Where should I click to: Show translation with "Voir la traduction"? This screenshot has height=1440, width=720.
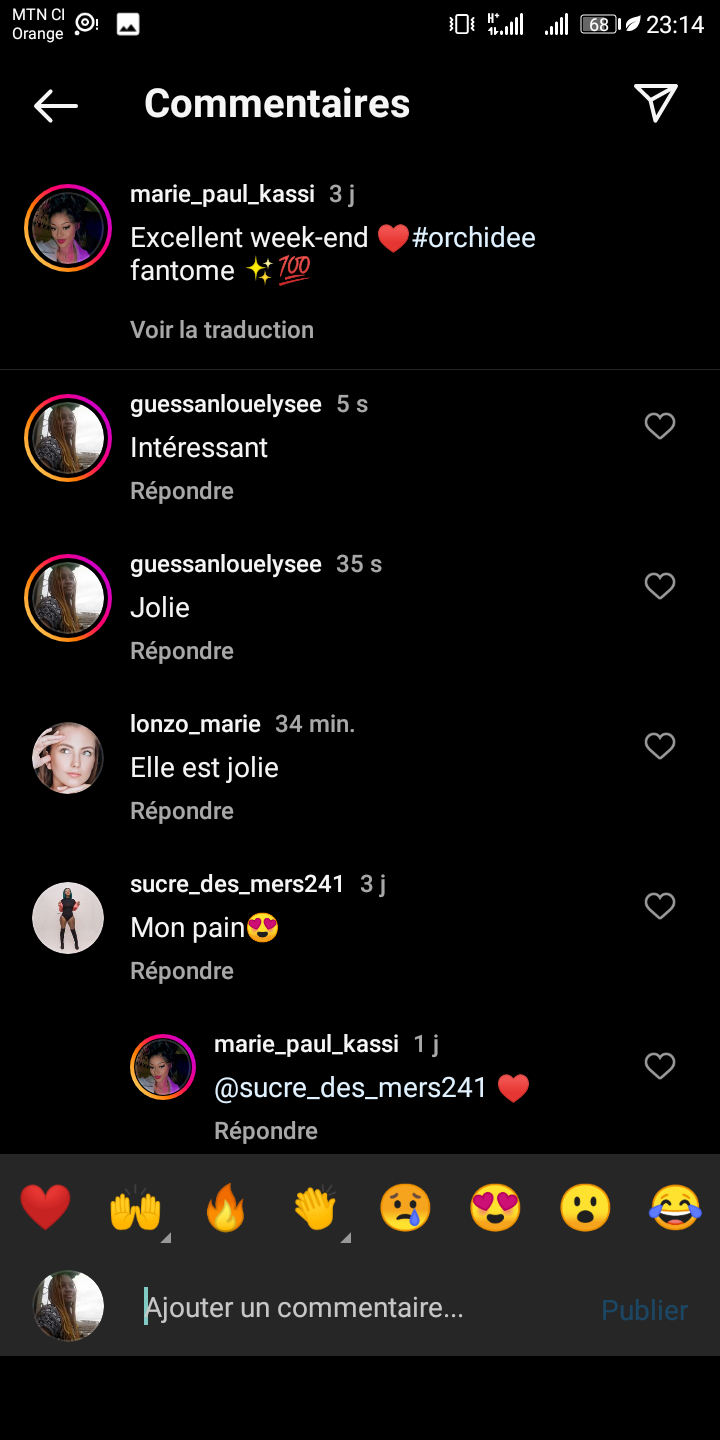point(222,330)
